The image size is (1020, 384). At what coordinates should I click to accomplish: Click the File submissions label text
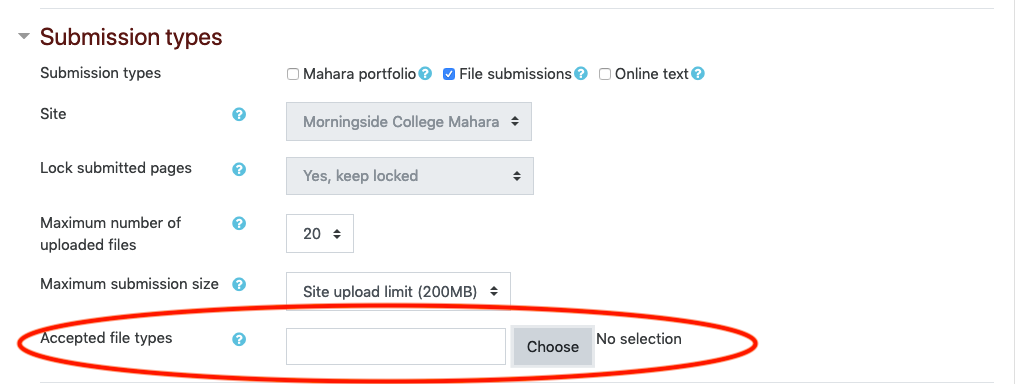(515, 74)
